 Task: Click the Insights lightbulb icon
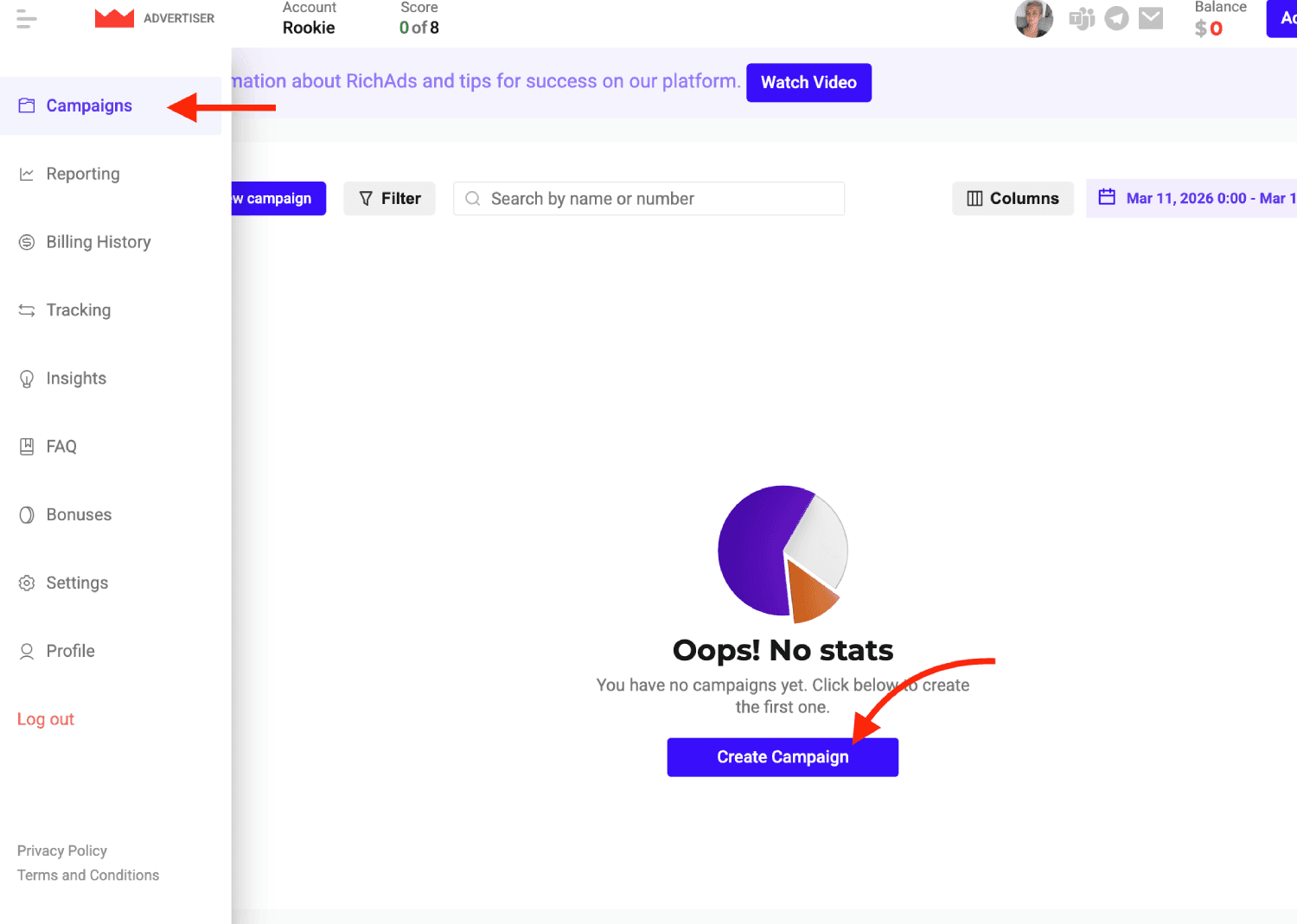tap(27, 379)
